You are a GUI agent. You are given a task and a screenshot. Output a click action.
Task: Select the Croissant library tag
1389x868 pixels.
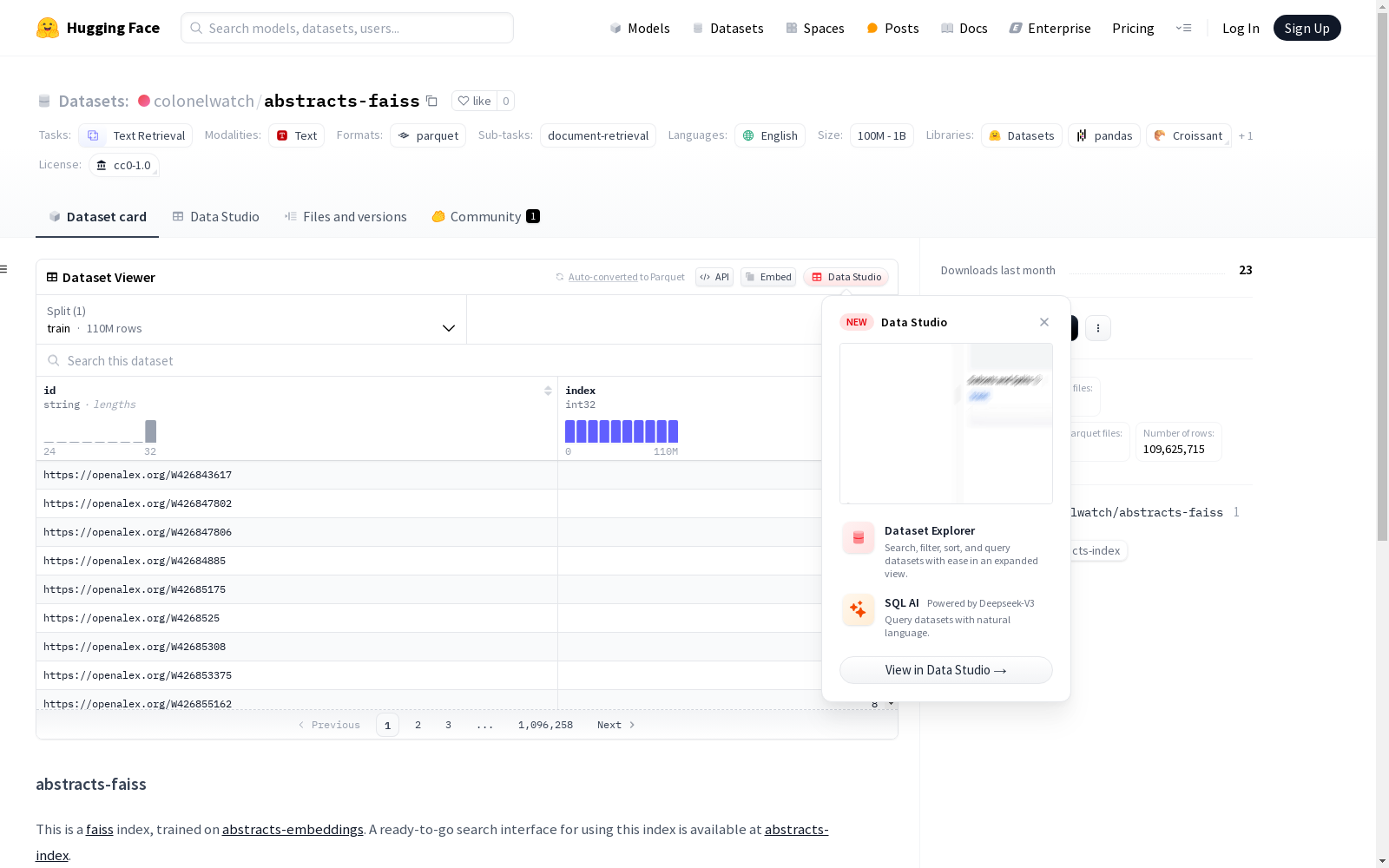1188,135
